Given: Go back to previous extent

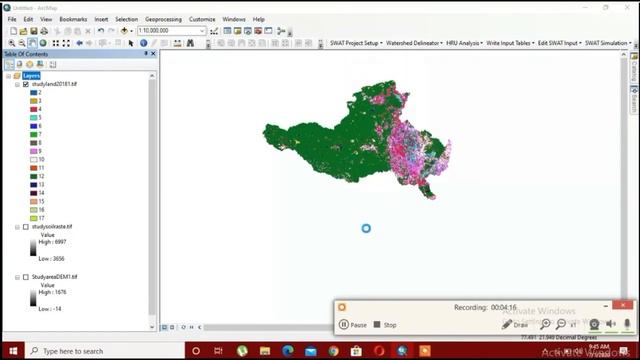Looking at the screenshot, I should [x=80, y=43].
